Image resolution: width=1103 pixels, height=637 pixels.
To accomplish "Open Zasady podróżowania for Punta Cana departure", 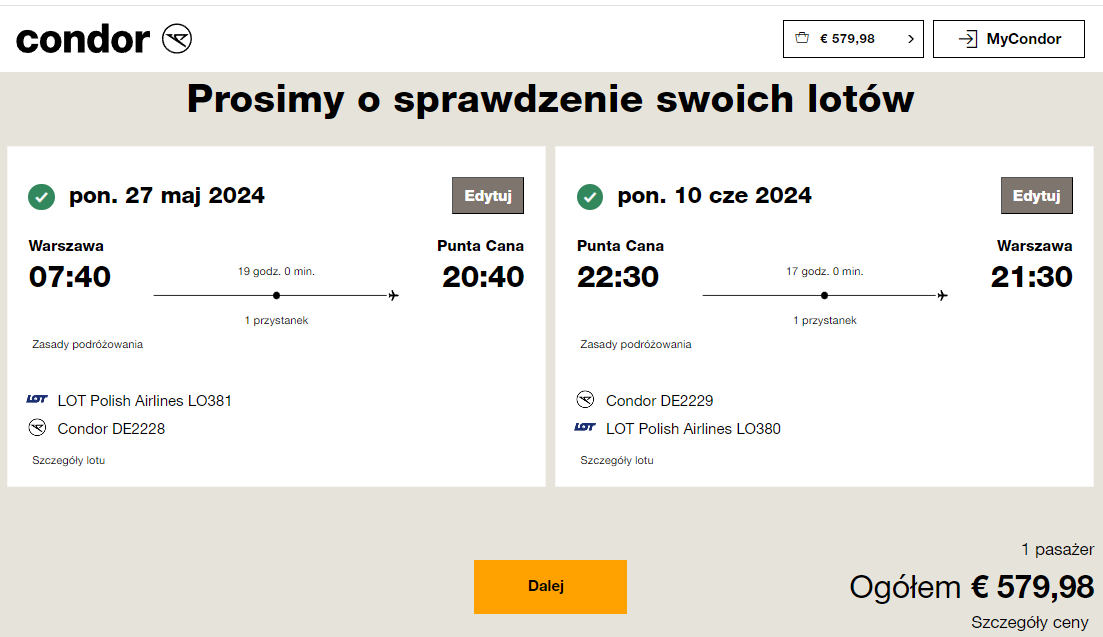I will coord(636,345).
